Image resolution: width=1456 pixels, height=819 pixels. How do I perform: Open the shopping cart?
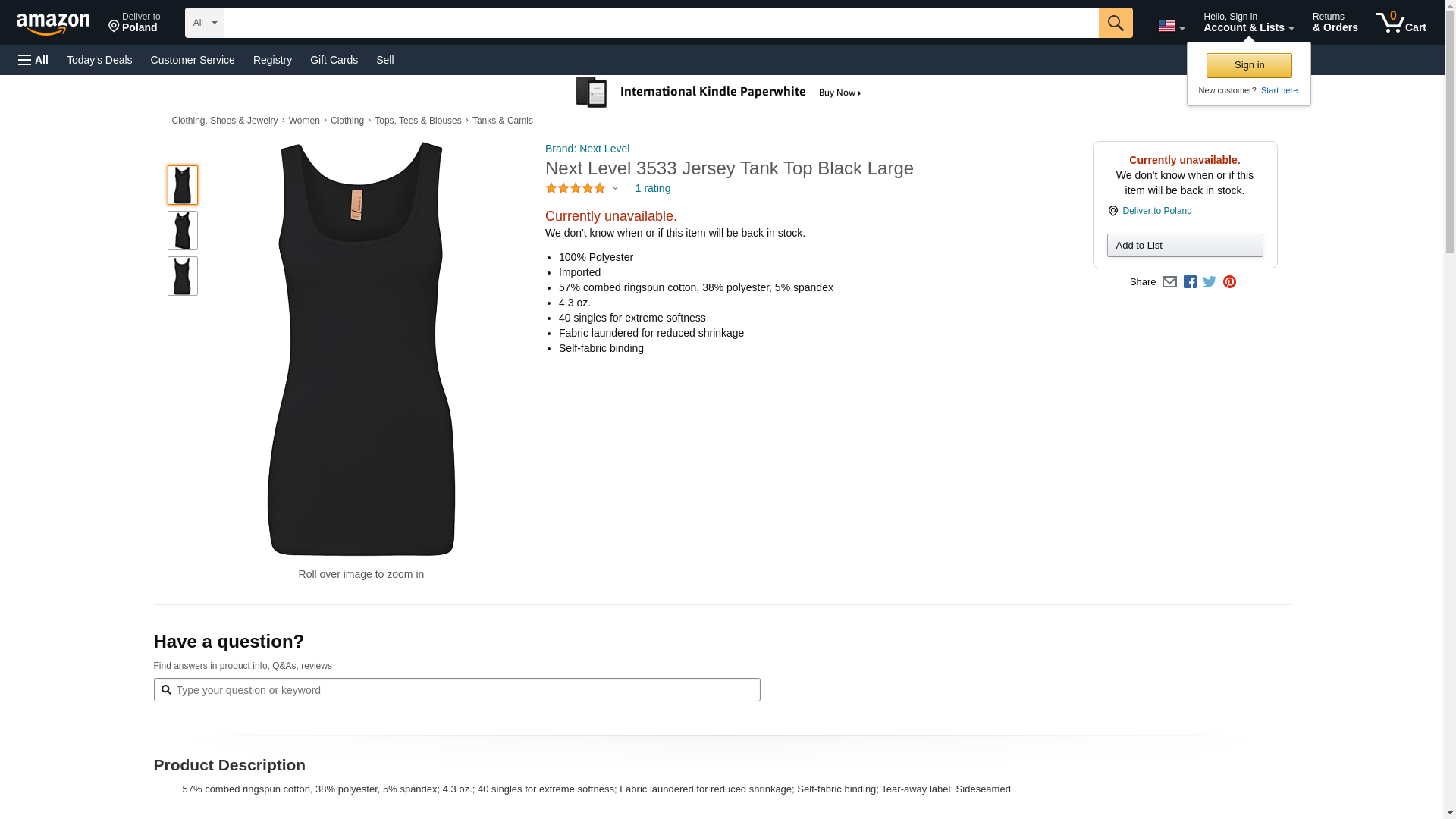point(1401,23)
